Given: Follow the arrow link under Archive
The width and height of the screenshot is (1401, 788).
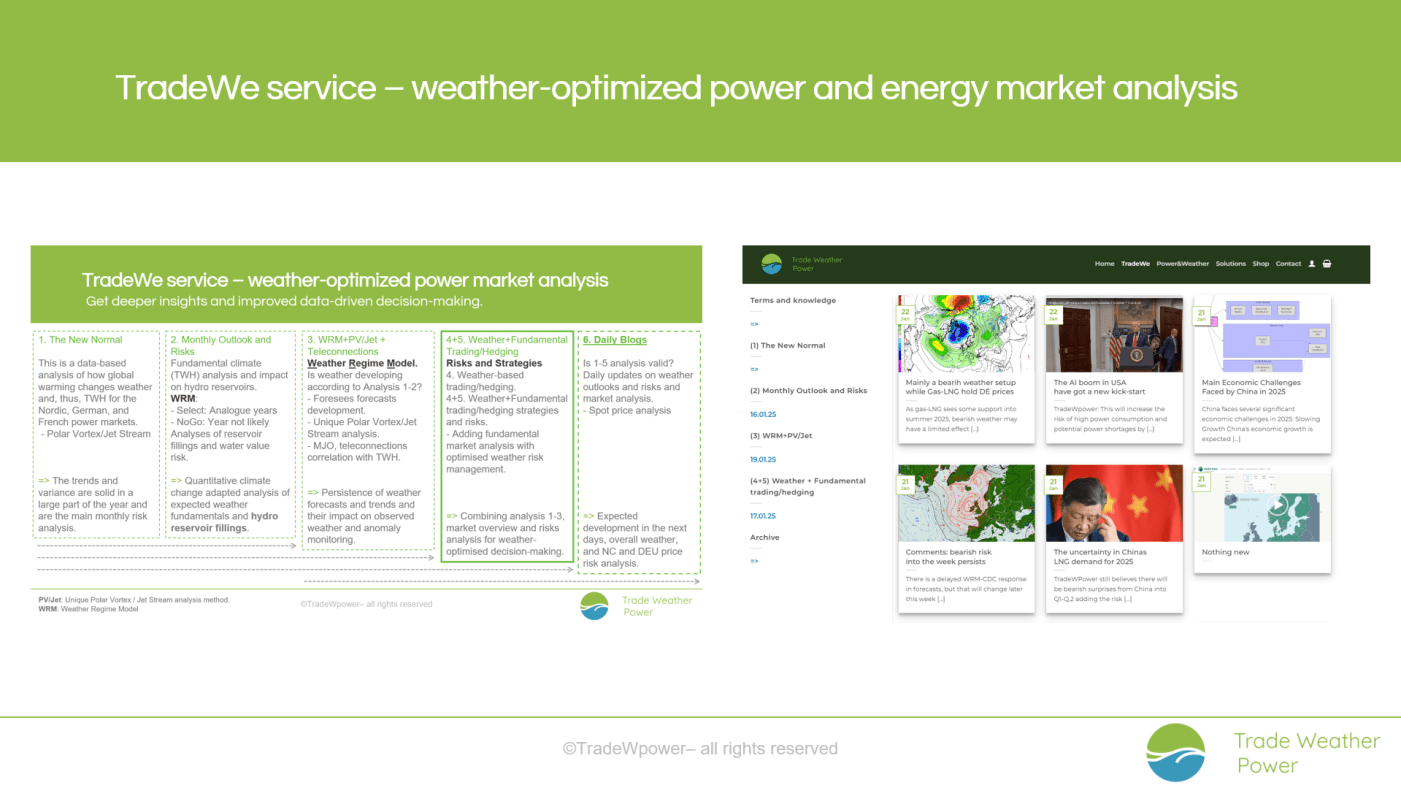Looking at the screenshot, I should coord(754,561).
